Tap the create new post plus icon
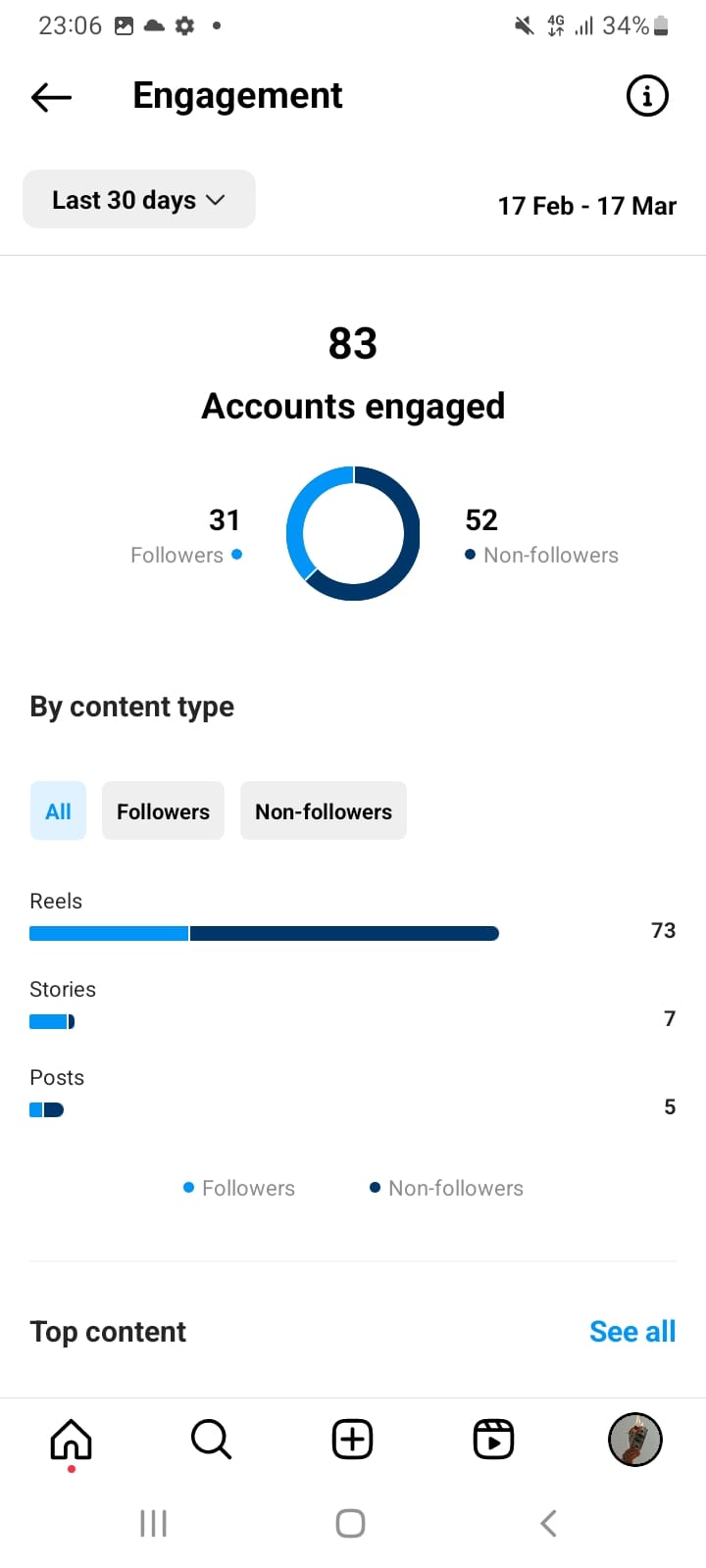706x1568 pixels. point(352,1440)
